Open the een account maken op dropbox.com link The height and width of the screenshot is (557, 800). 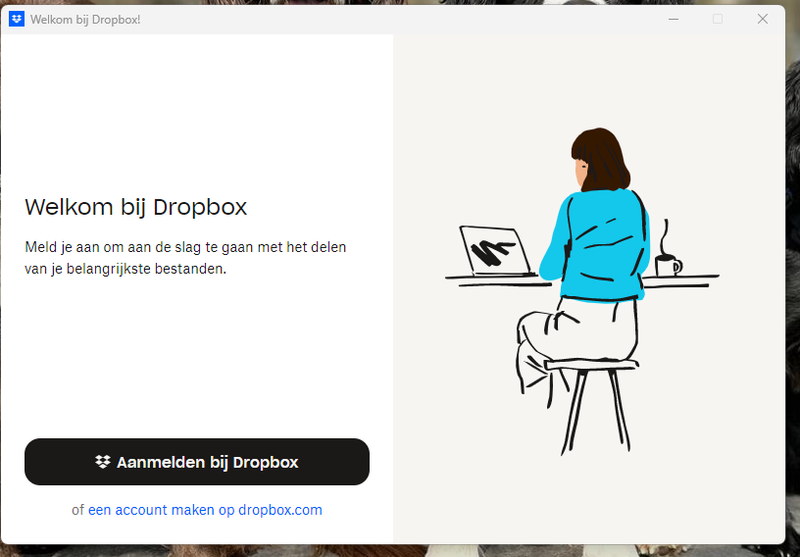[205, 510]
